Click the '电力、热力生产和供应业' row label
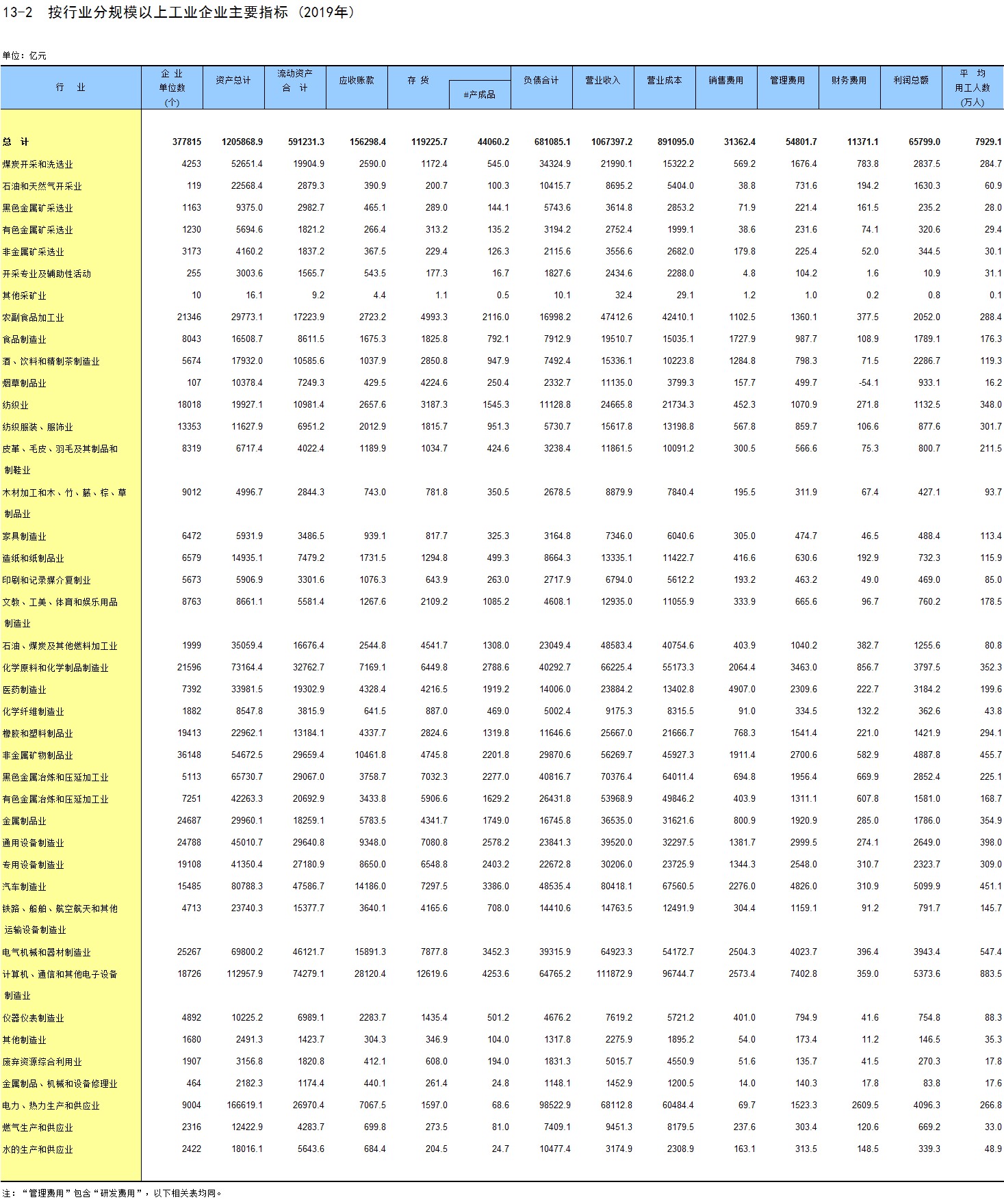The width and height of the screenshot is (1004, 1204). point(51,1105)
